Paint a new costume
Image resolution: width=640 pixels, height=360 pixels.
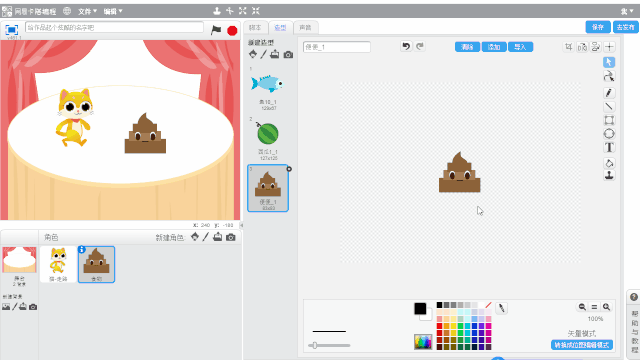click(264, 54)
